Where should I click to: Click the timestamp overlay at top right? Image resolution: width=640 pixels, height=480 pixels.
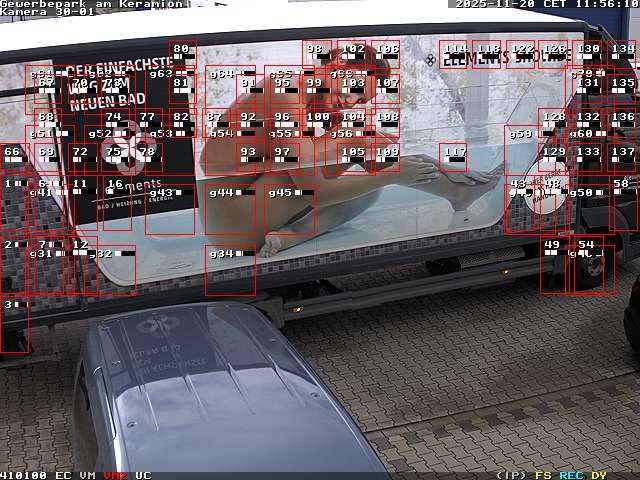click(547, 4)
